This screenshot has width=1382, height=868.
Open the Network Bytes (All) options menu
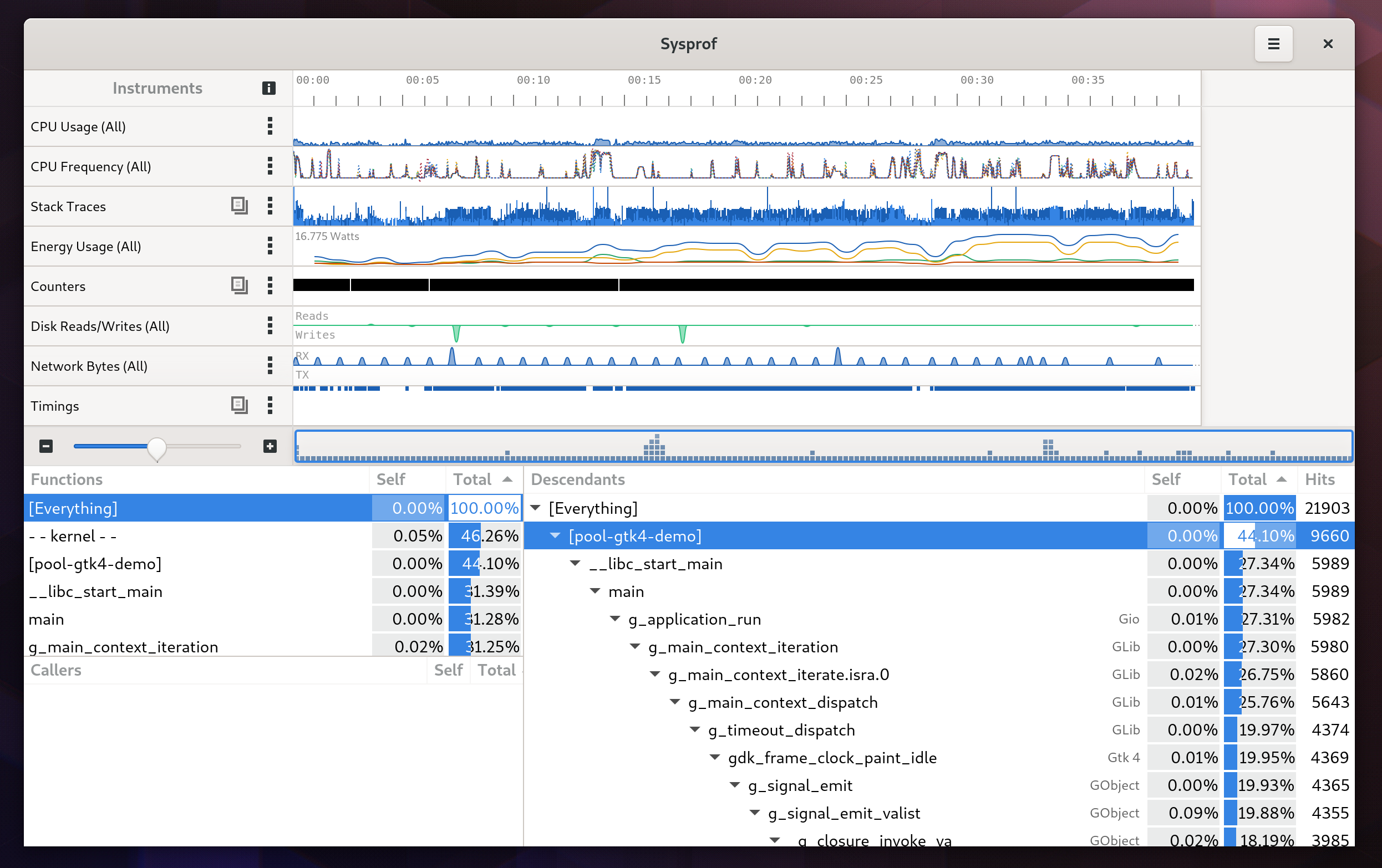point(270,365)
